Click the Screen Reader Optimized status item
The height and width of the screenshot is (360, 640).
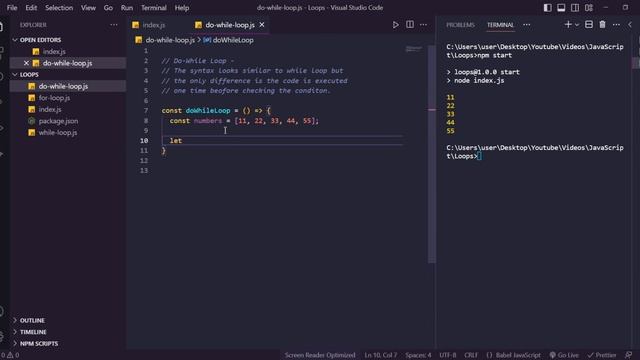coord(320,355)
